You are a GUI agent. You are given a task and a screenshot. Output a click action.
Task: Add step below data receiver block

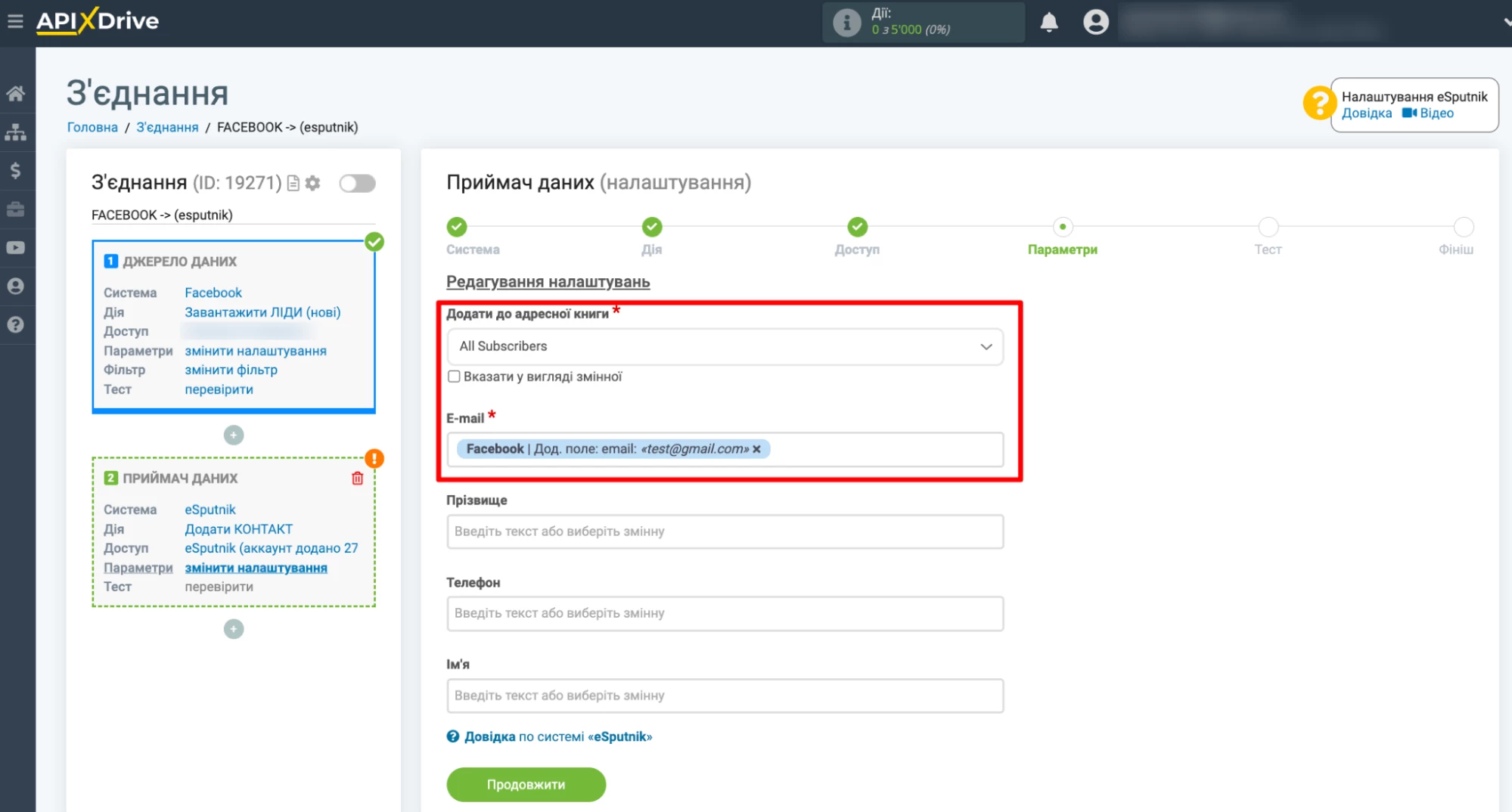point(234,629)
